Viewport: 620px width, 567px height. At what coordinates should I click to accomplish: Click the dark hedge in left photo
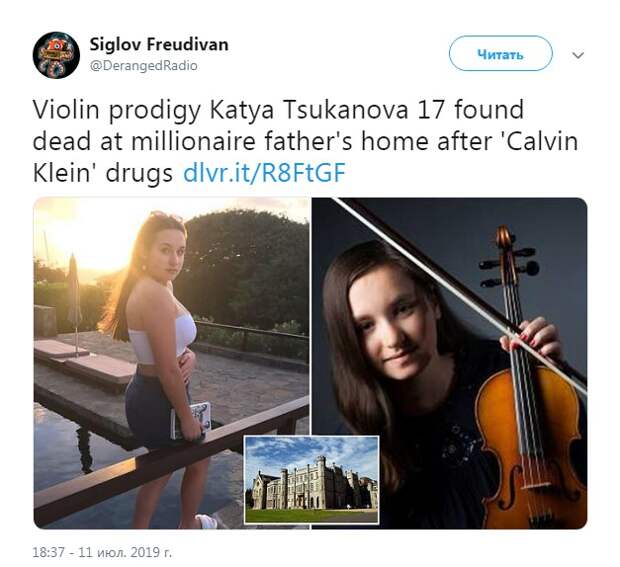(x=247, y=269)
